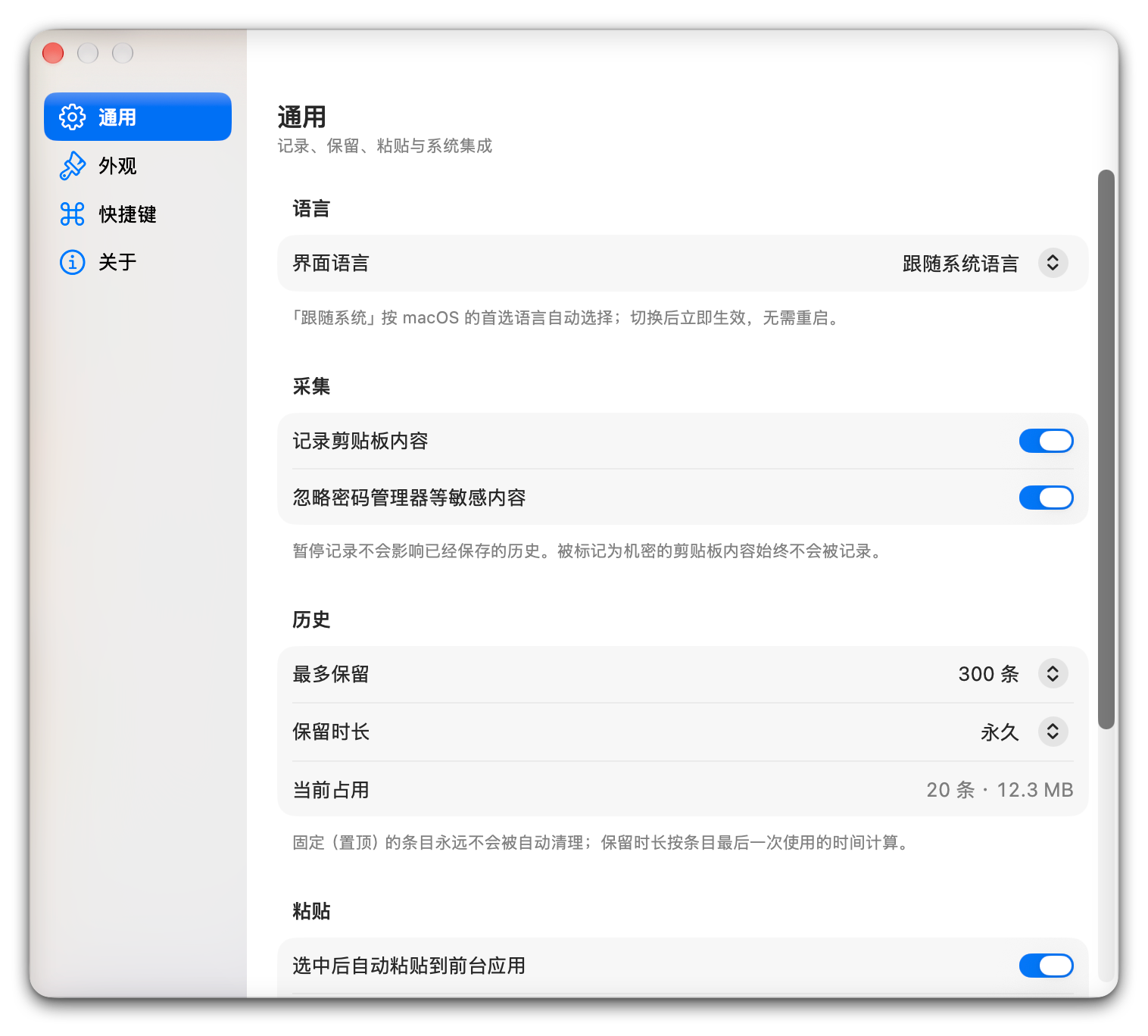Click the subtitle 记录、保留、粘贴与系统集成
Viewport: 1148px width, 1036px height.
385,145
